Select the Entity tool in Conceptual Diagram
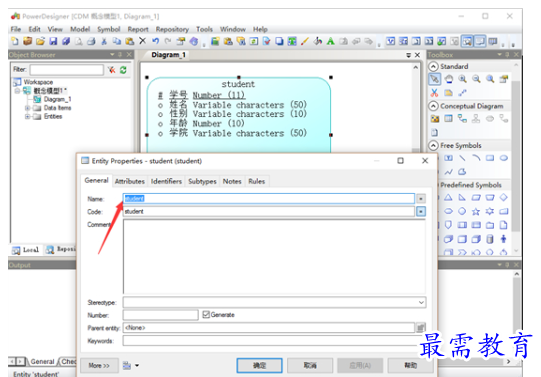Viewport: 541px width, 377px height. [448, 119]
